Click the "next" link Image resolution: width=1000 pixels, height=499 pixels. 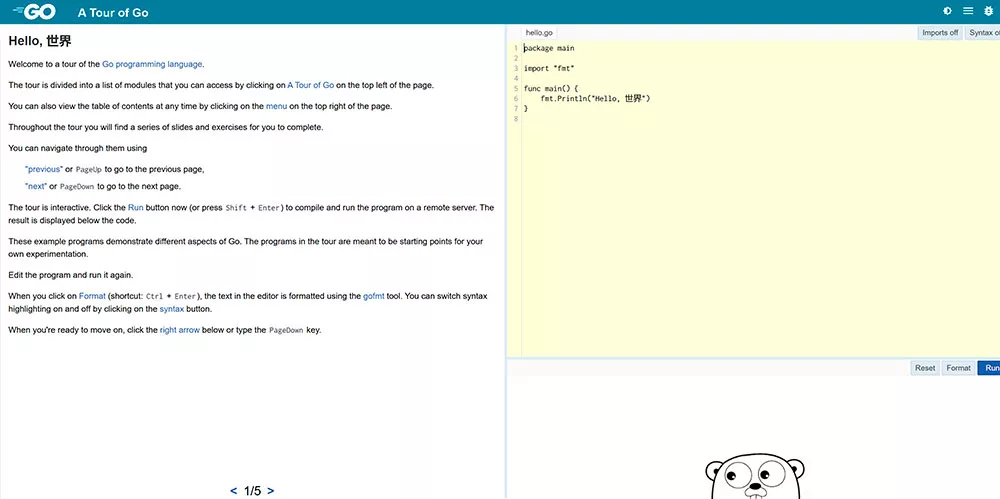click(36, 186)
